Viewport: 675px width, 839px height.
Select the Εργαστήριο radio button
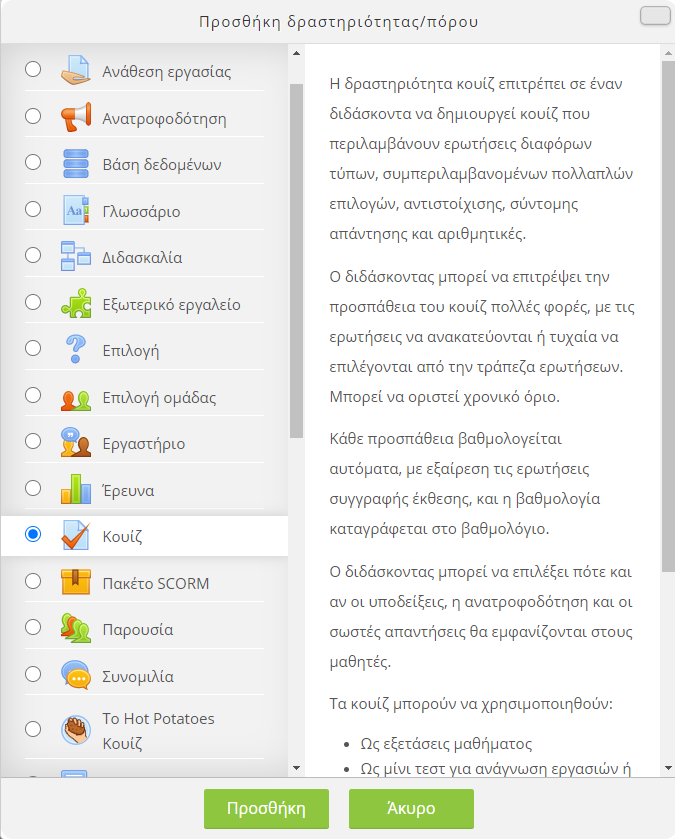click(33, 441)
